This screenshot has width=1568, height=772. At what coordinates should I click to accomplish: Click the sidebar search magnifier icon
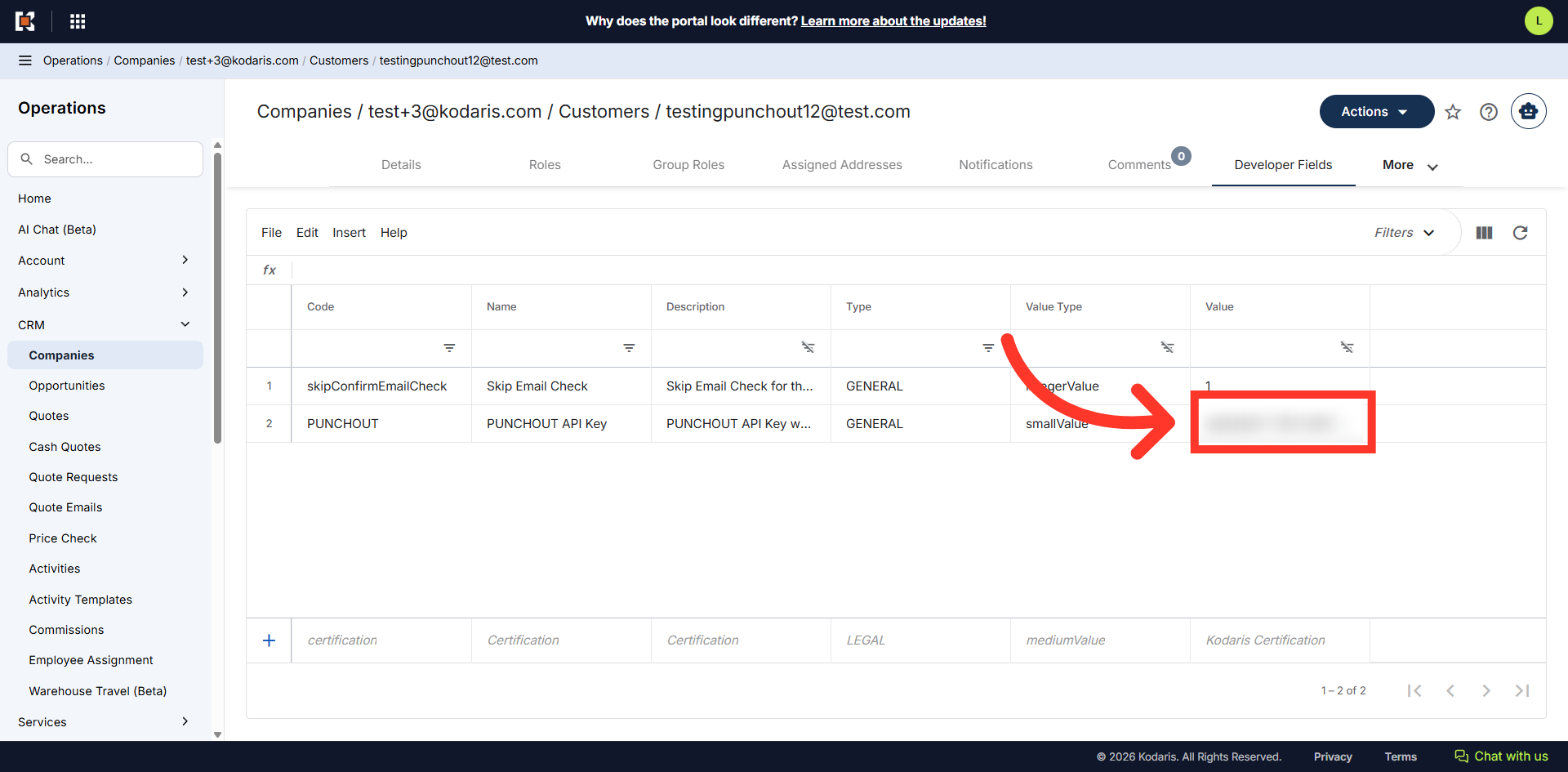(27, 159)
